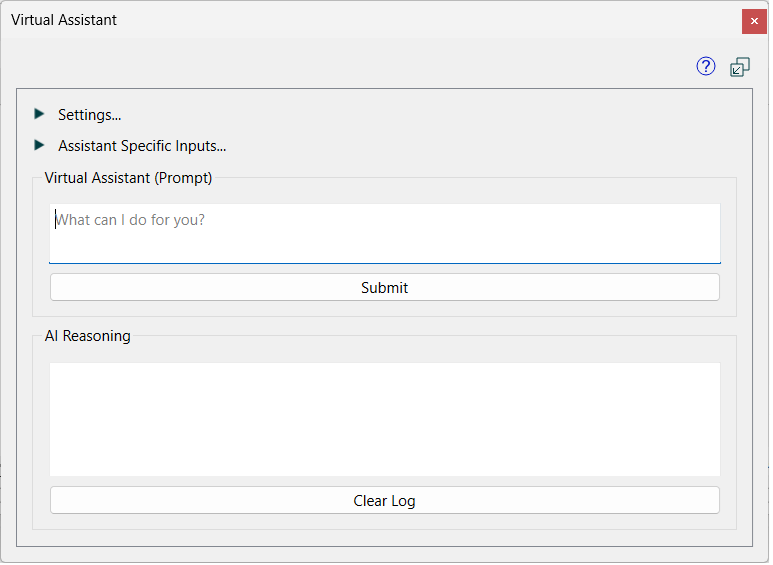Image resolution: width=773 pixels, height=565 pixels.
Task: Click the Virtual Assistant title bar text
Action: coord(64,20)
